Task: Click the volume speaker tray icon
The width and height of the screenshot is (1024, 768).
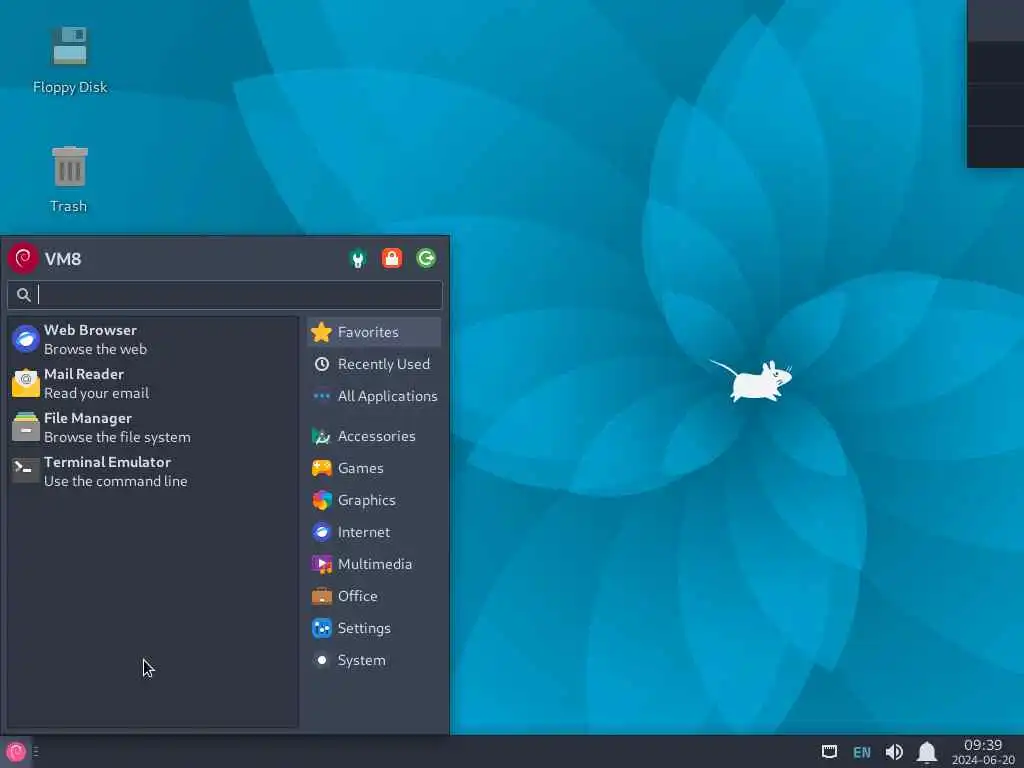Action: (894, 752)
